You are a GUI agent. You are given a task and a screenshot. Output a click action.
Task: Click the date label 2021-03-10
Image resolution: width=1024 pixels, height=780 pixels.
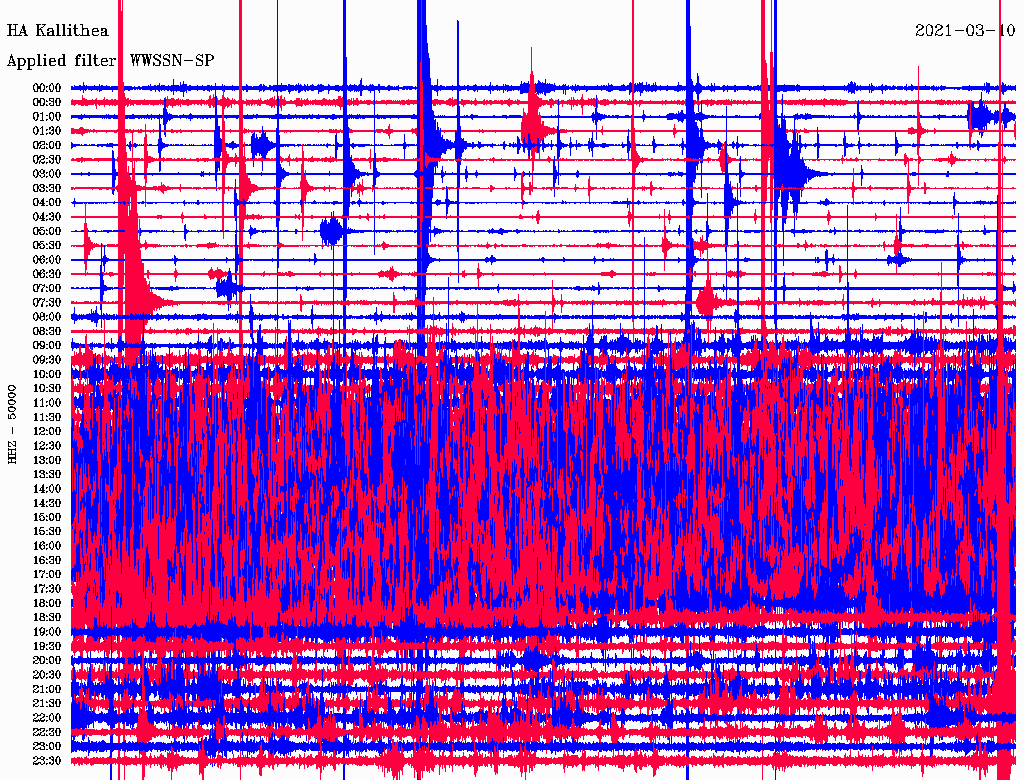point(965,31)
